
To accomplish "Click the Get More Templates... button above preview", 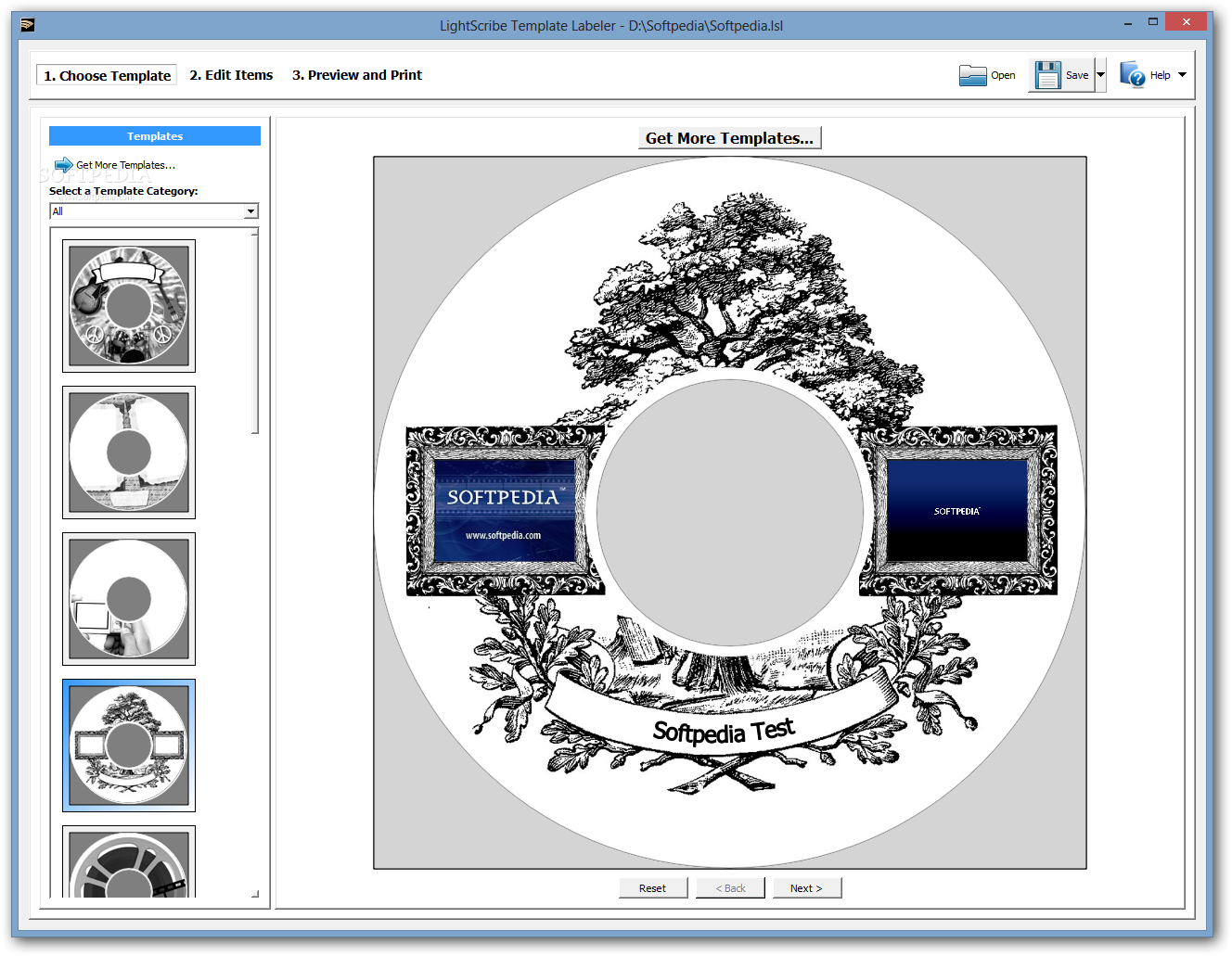I will [x=730, y=138].
